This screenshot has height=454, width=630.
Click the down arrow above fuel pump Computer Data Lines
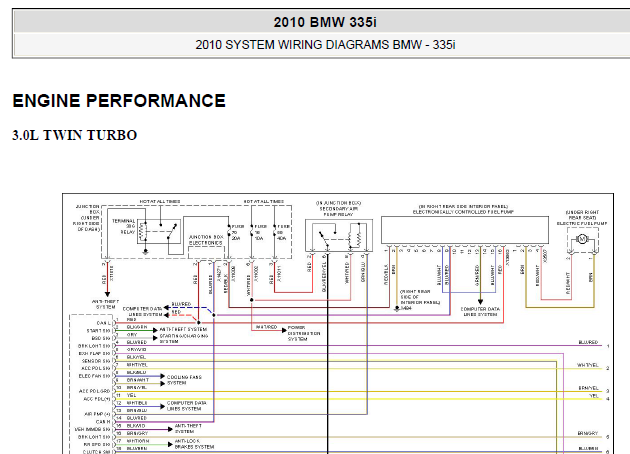480,301
